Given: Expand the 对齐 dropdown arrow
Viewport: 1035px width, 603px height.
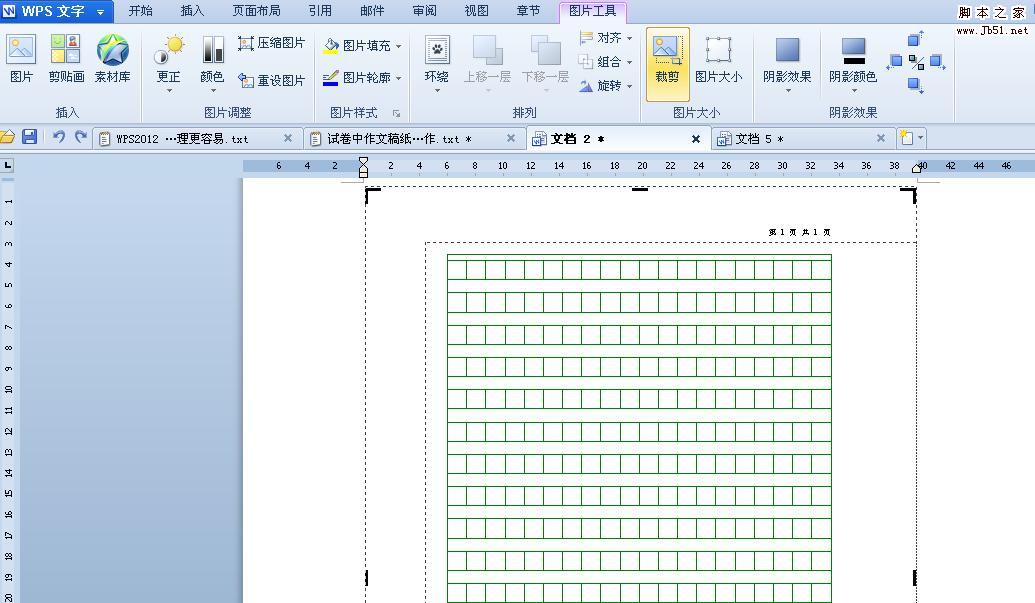Looking at the screenshot, I should pos(630,38).
